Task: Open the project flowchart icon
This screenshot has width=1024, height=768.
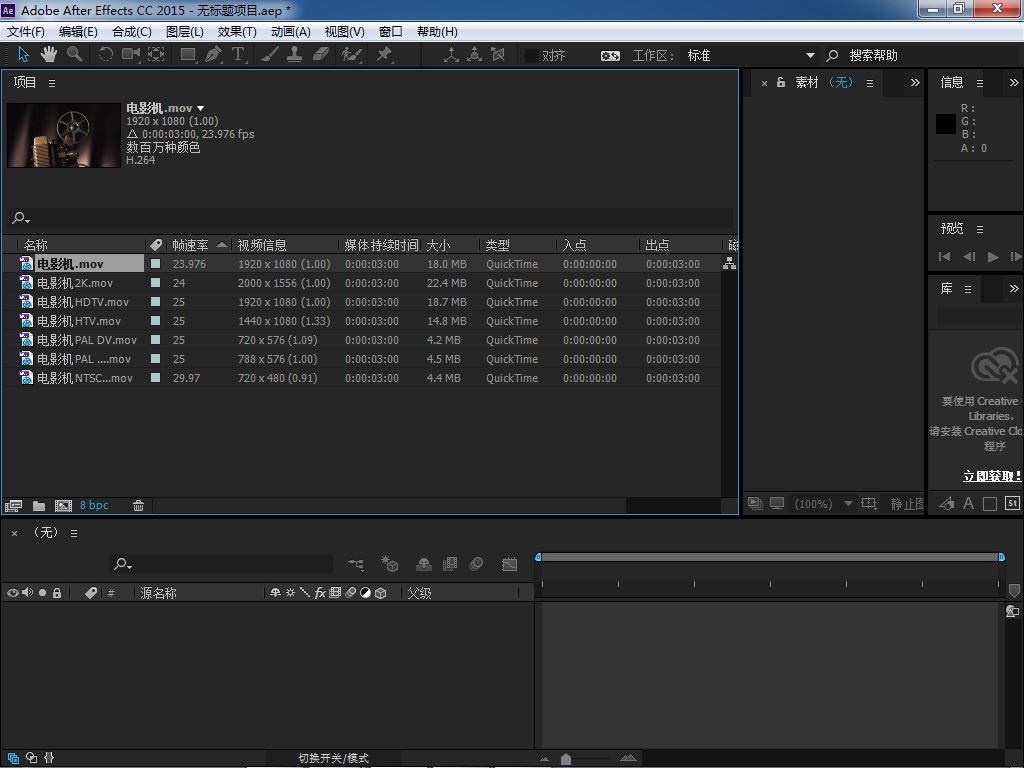Action: [729, 264]
